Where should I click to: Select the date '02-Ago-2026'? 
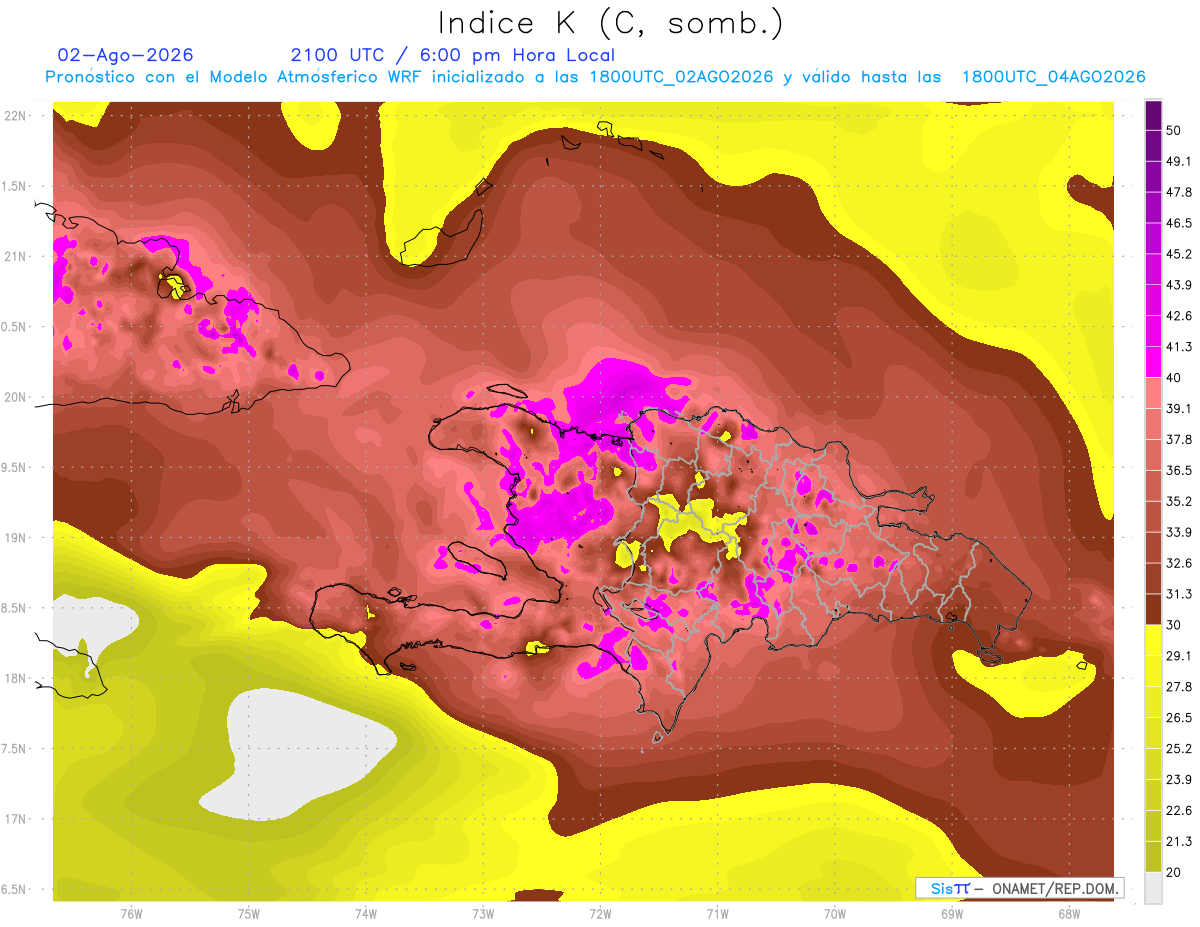[126, 55]
